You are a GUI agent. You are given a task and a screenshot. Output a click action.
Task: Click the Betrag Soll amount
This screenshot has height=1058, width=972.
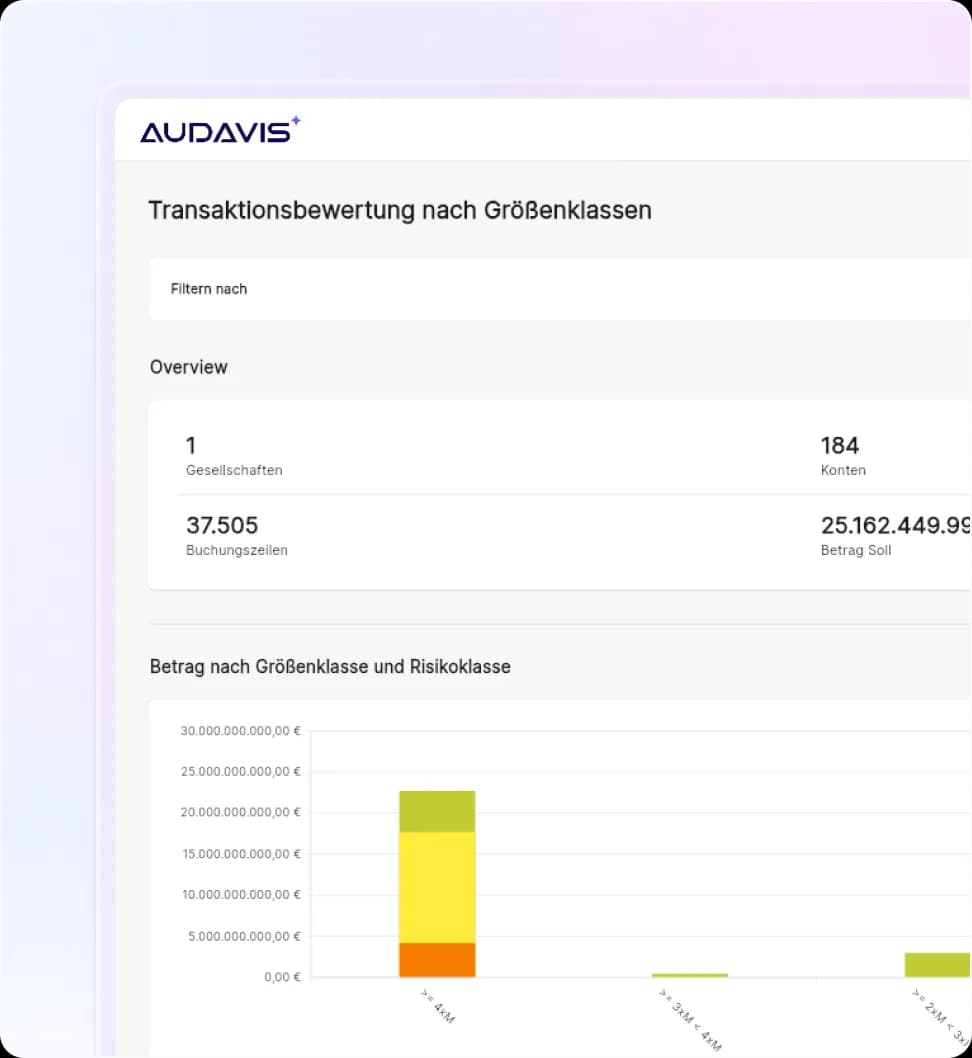896,525
